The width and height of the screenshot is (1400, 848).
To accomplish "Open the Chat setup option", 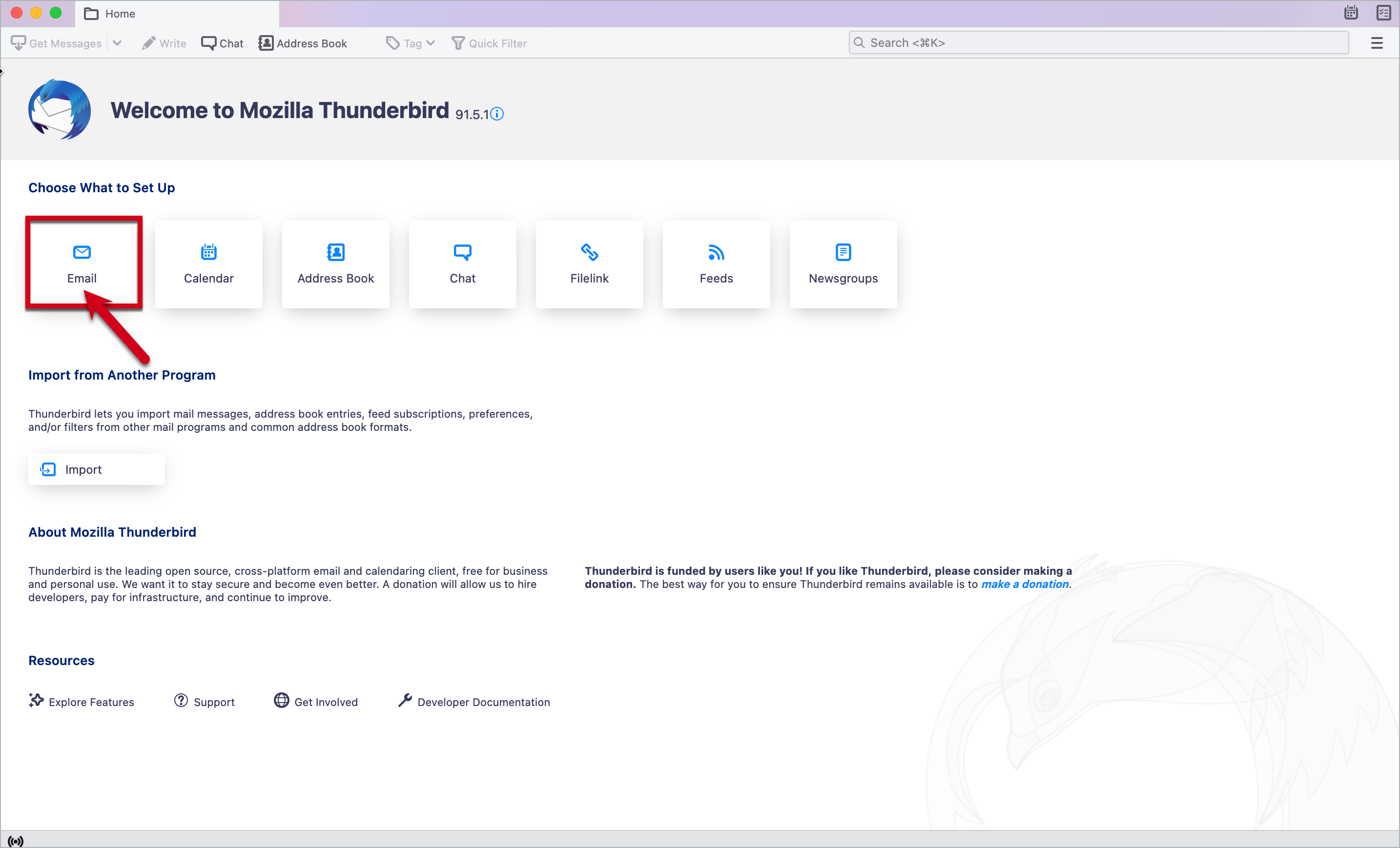I will pos(463,264).
